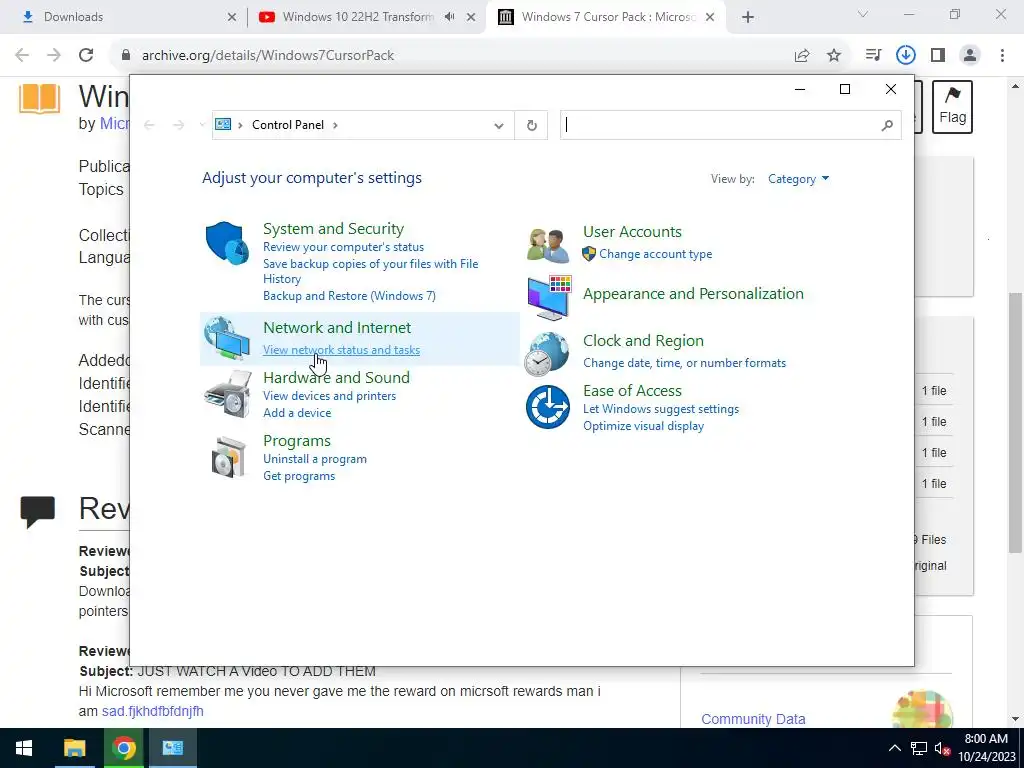
Task: Open Chrome downloads icon in toolbar
Action: pyautogui.click(x=906, y=56)
